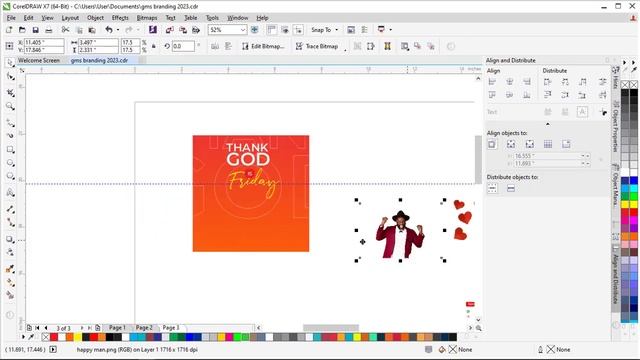Screen dimensions: 640x360
Task: Open the Bitmaps menu
Action: (147, 18)
